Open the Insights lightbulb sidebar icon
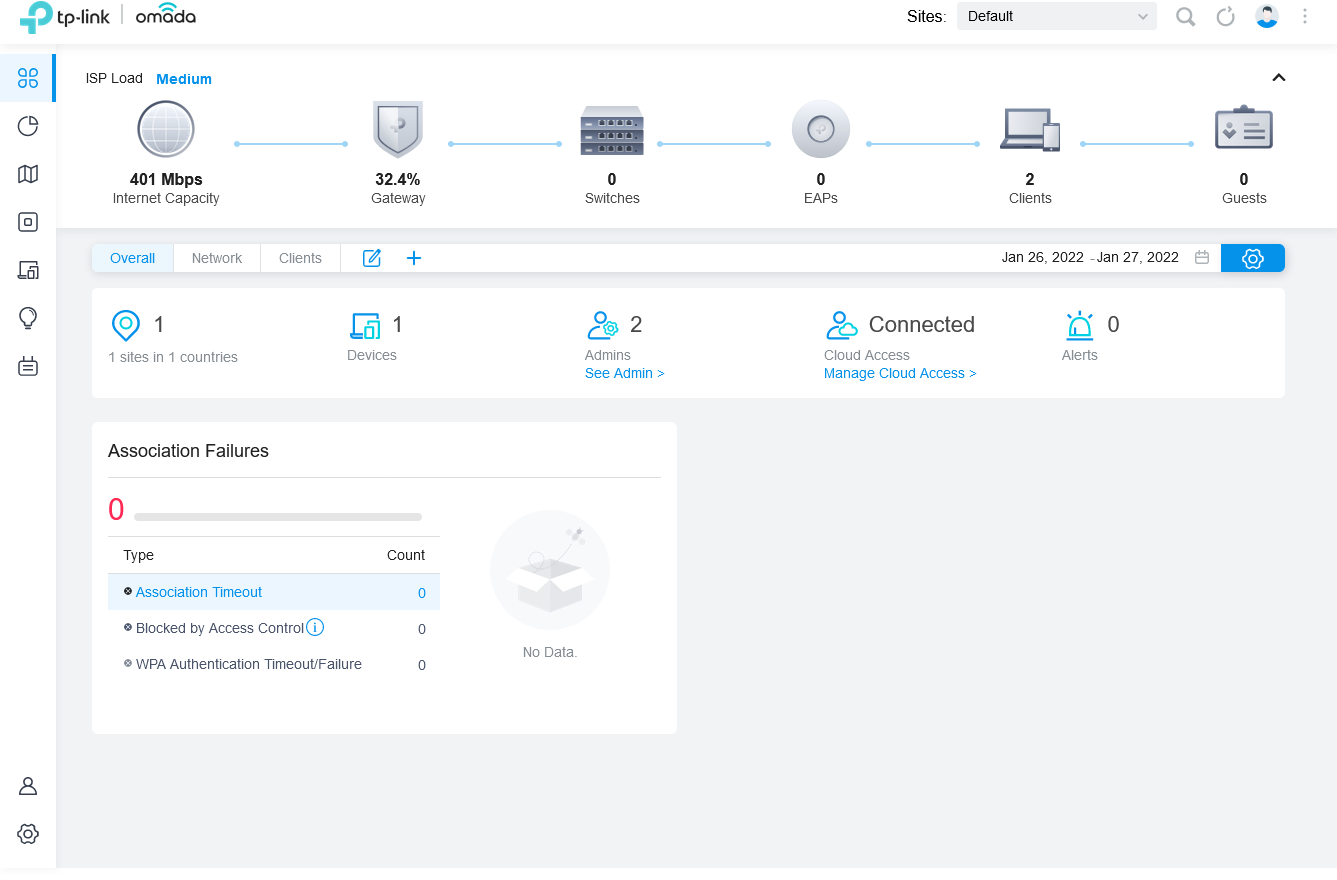 [28, 318]
